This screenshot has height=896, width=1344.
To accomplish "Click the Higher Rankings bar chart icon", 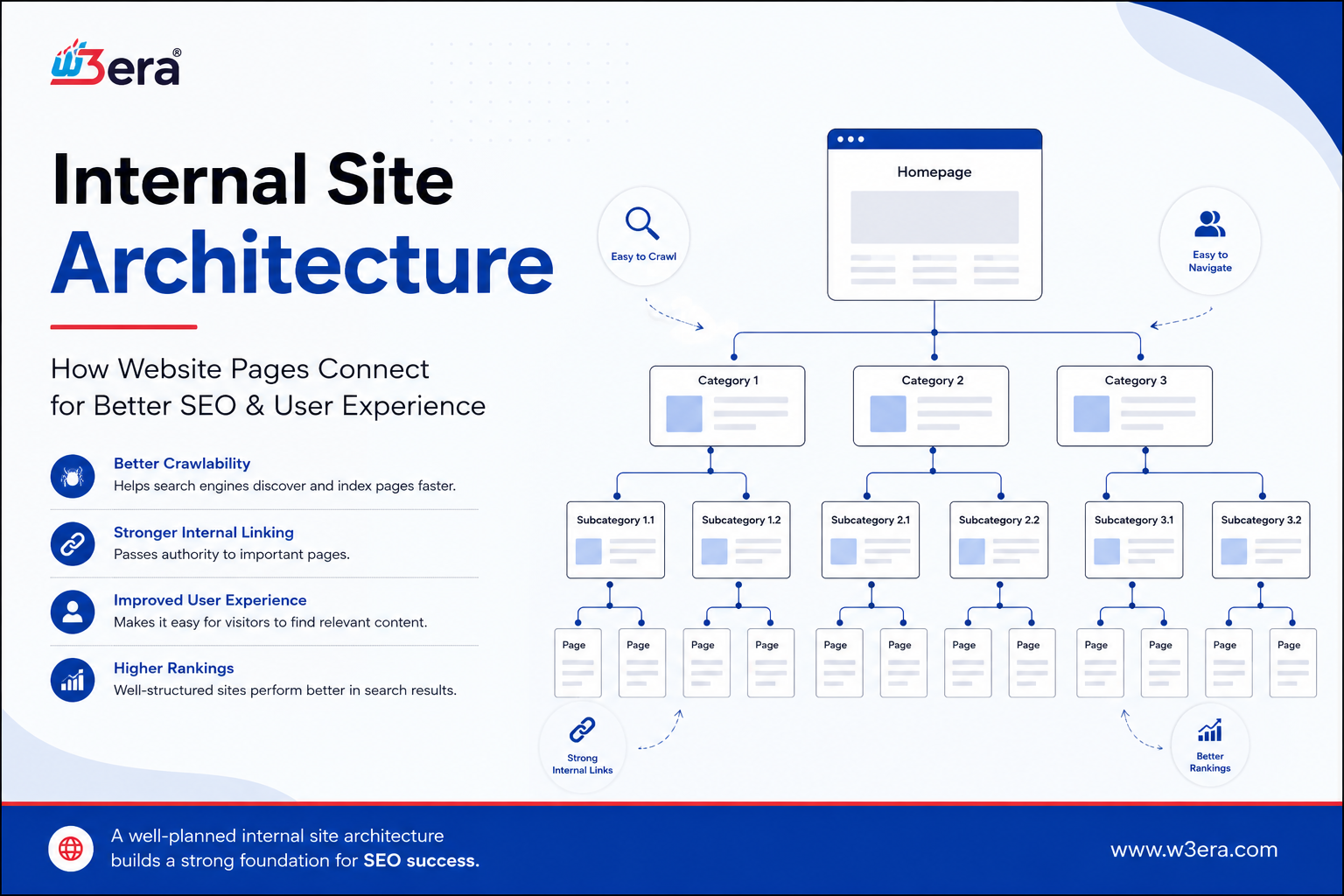I will tap(73, 680).
